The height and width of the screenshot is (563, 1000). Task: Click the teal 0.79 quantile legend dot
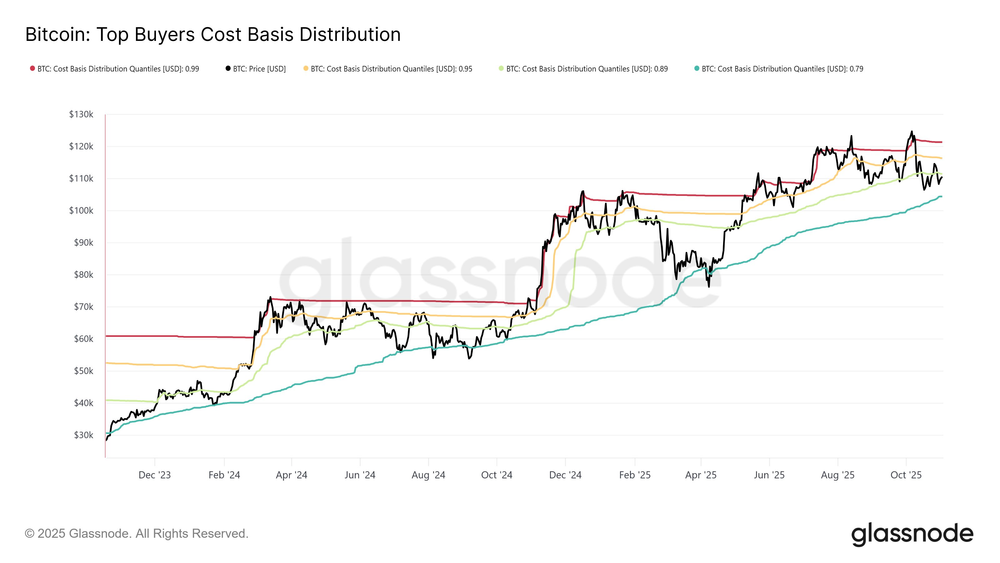click(695, 69)
